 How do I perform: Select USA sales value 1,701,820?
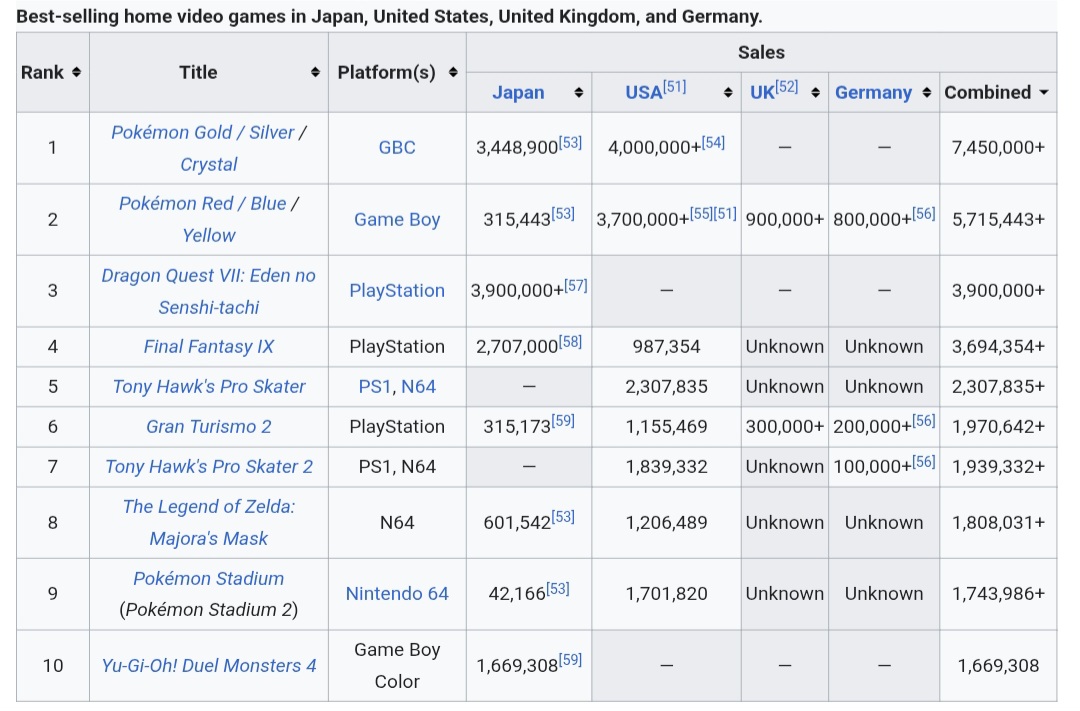(x=666, y=594)
